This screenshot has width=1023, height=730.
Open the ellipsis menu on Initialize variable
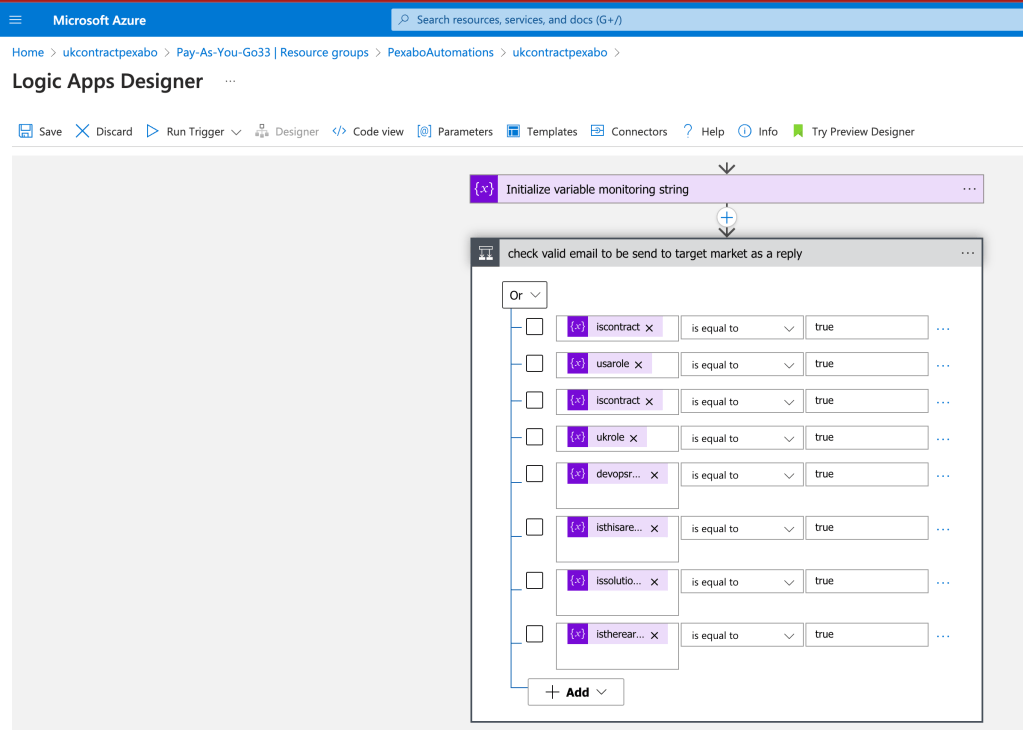click(970, 189)
